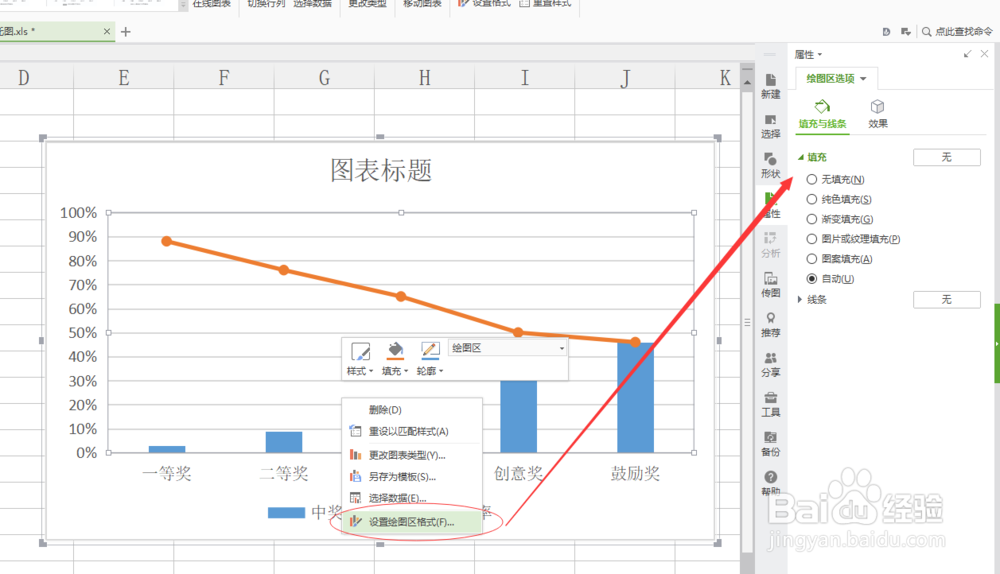
Task: Close the .xls document tab
Action: [107, 31]
